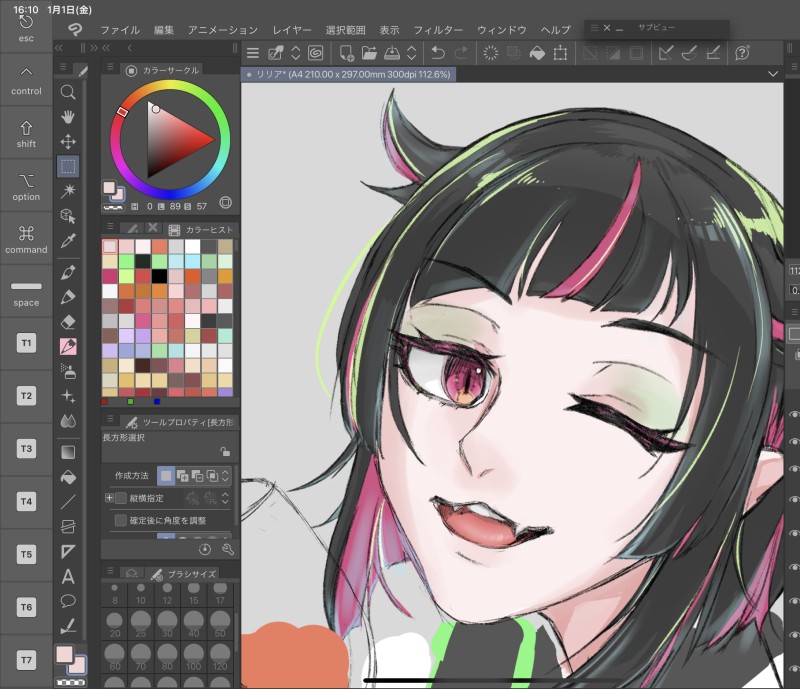The height and width of the screenshot is (689, 800).
Task: Toggle the command modifier key
Action: (26, 239)
